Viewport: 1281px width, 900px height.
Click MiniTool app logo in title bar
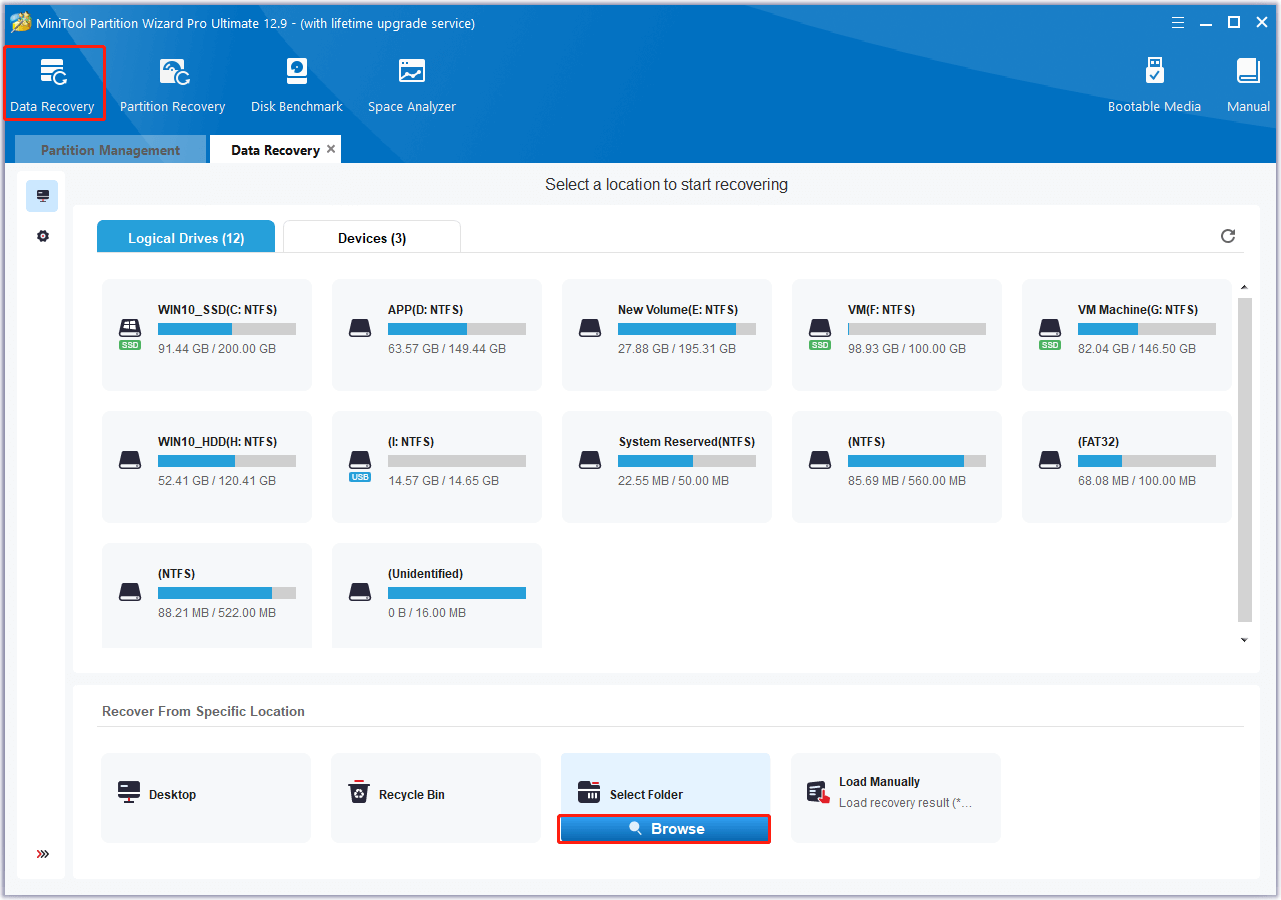click(x=20, y=22)
